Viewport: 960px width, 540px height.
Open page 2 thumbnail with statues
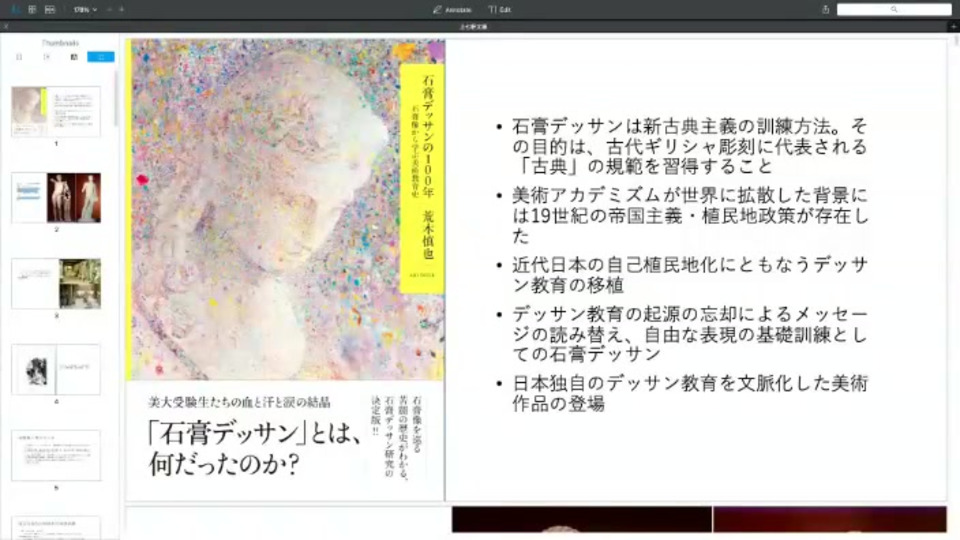pyautogui.click(x=56, y=198)
